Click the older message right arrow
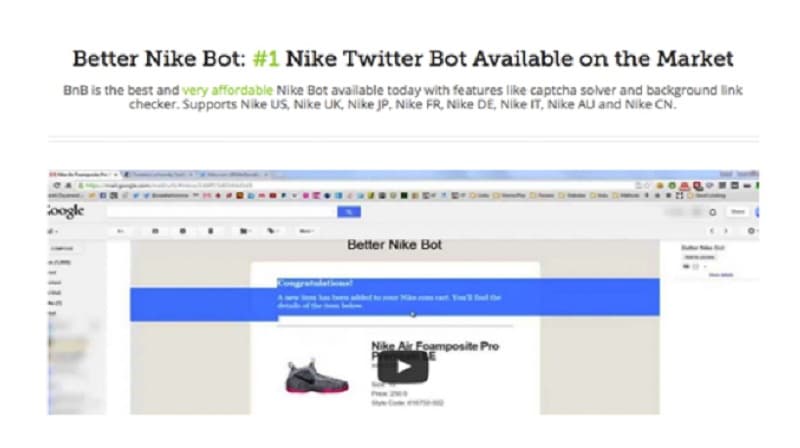800x448 pixels. click(x=726, y=231)
